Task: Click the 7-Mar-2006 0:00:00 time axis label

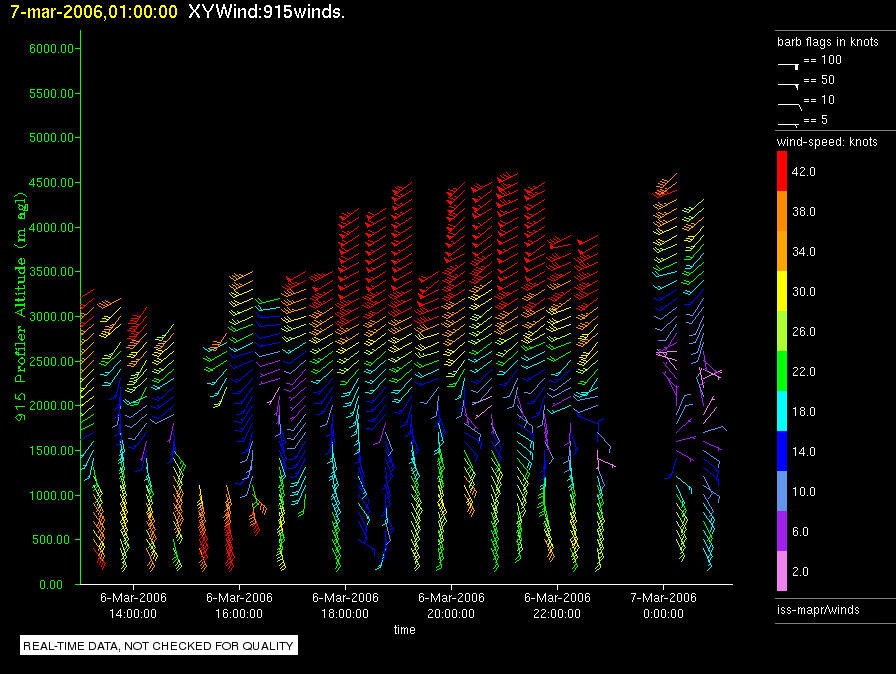Action: 663,605
